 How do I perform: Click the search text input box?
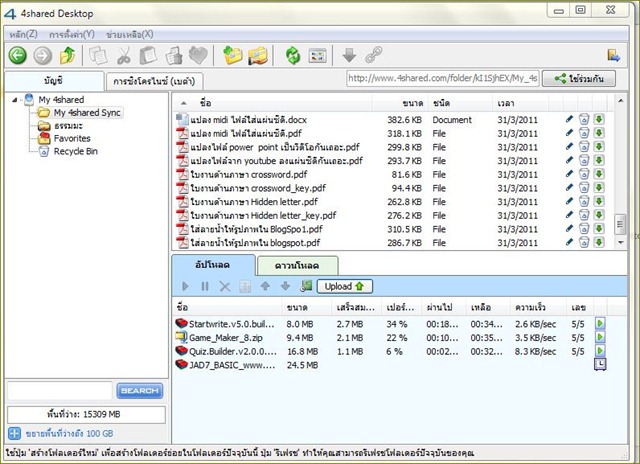coord(60,391)
